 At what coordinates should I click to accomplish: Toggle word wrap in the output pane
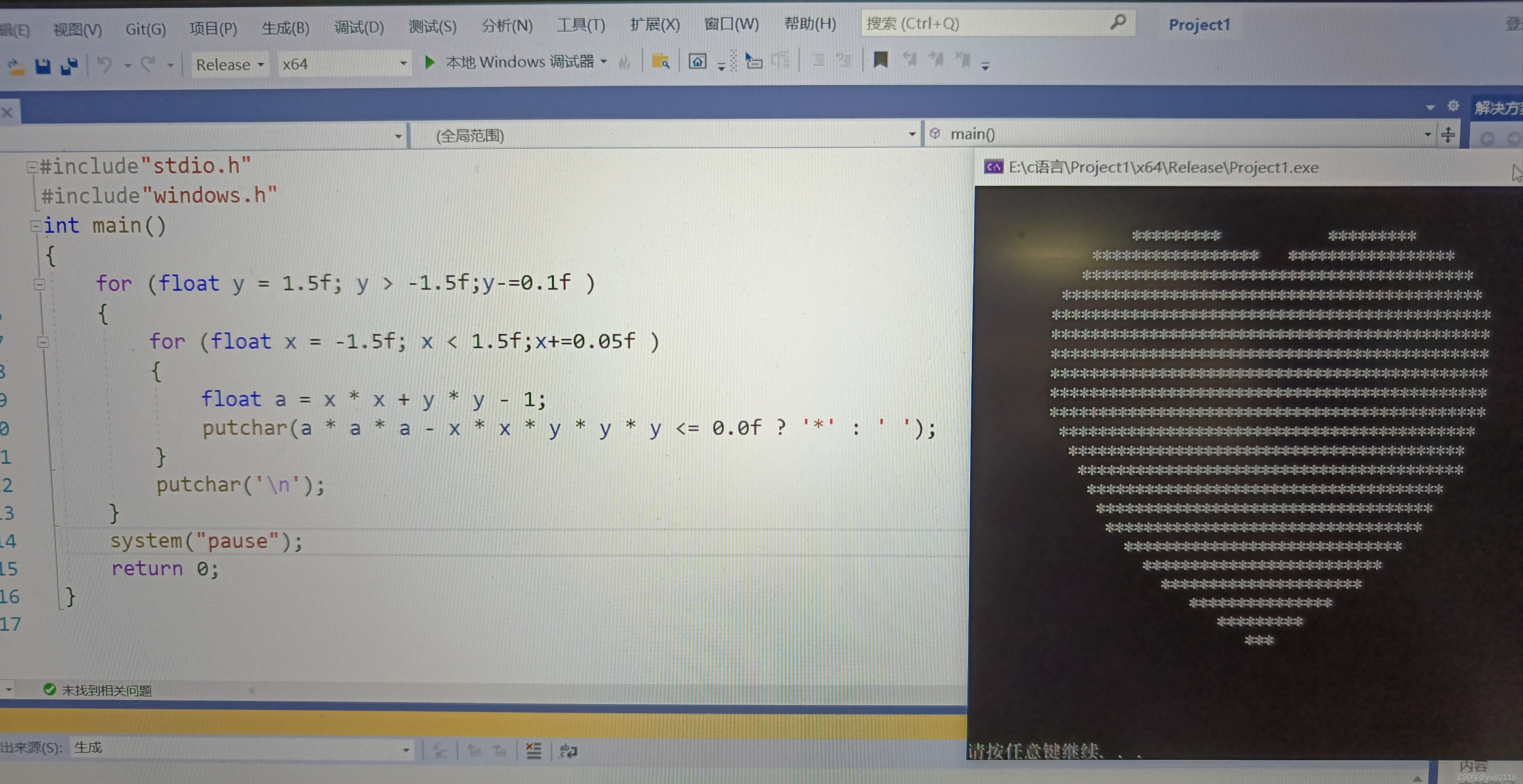pos(568,750)
